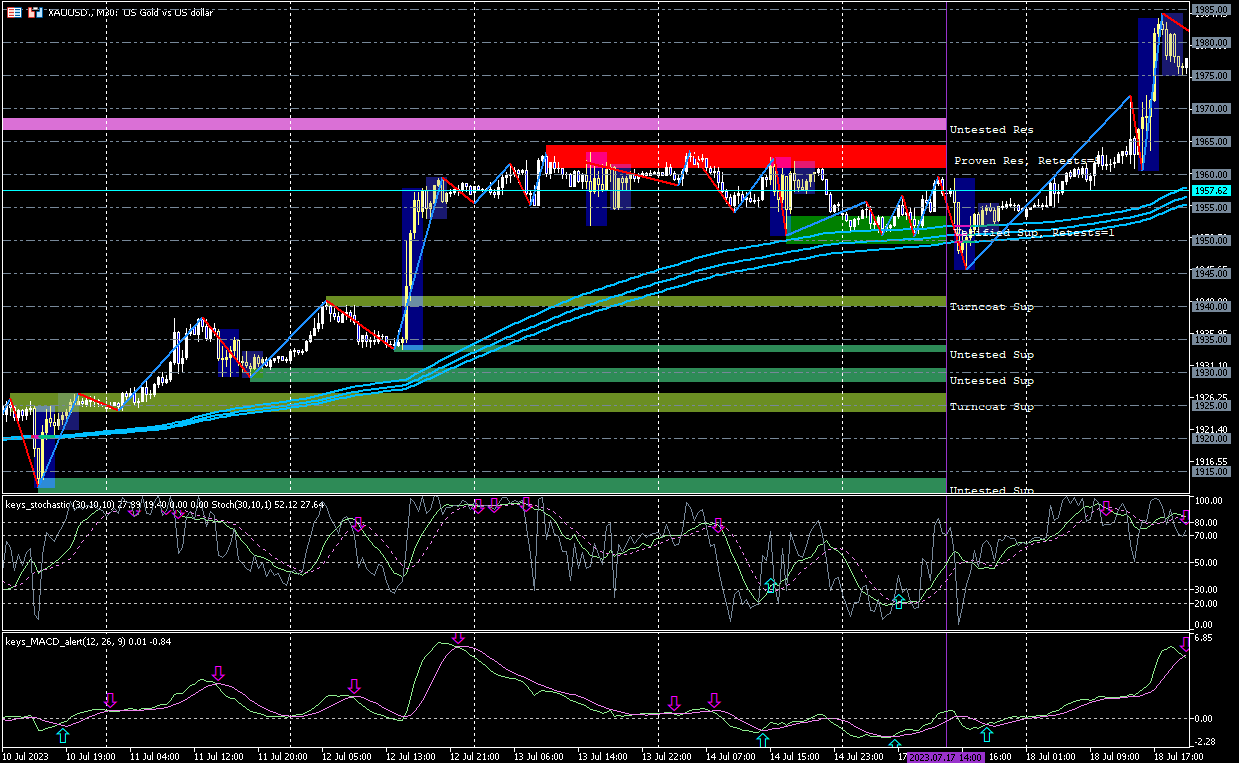Click the 'Untested Res' zone label
This screenshot has width=1239, height=763.
[991, 130]
